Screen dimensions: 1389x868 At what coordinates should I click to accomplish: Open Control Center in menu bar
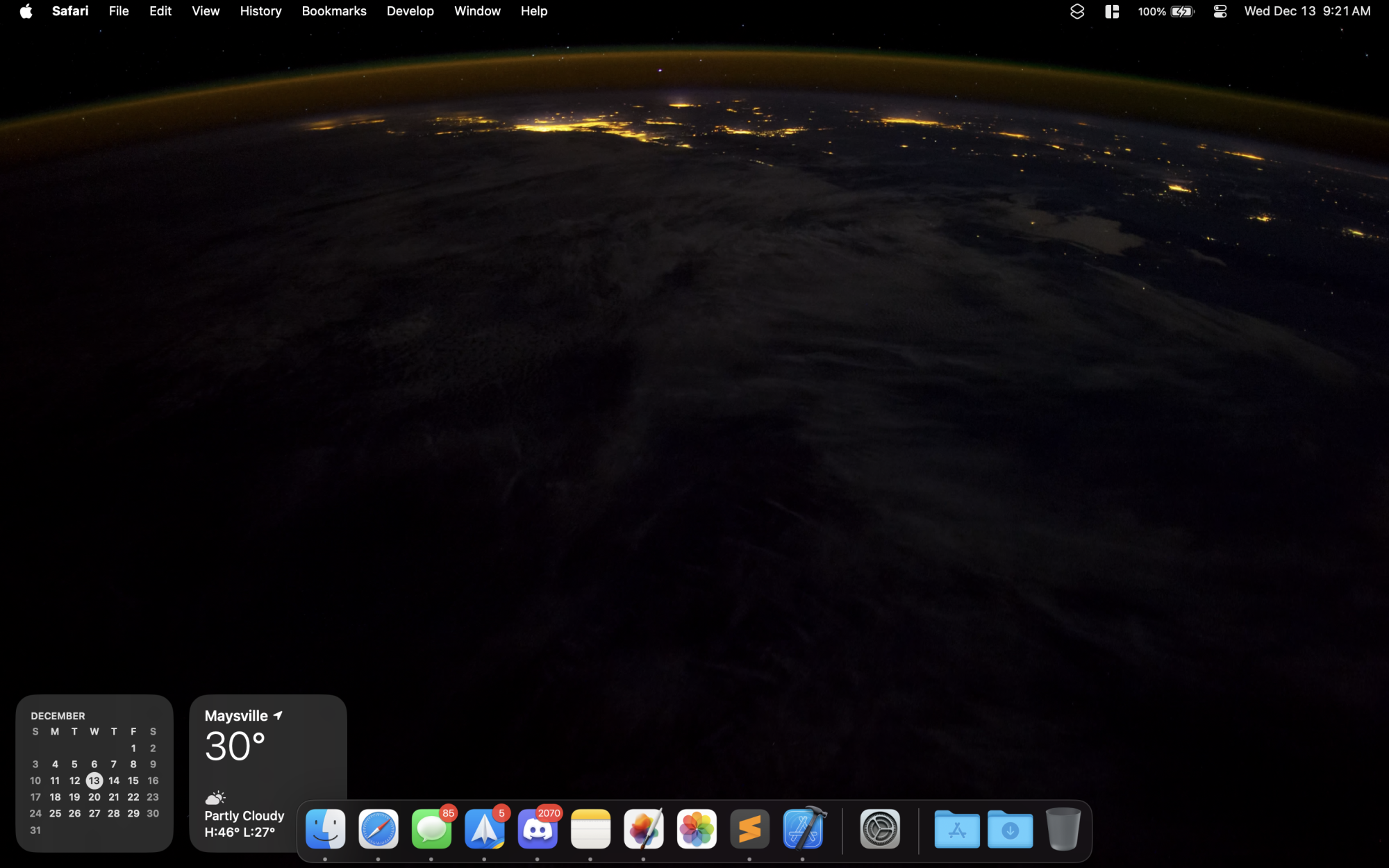(1220, 11)
